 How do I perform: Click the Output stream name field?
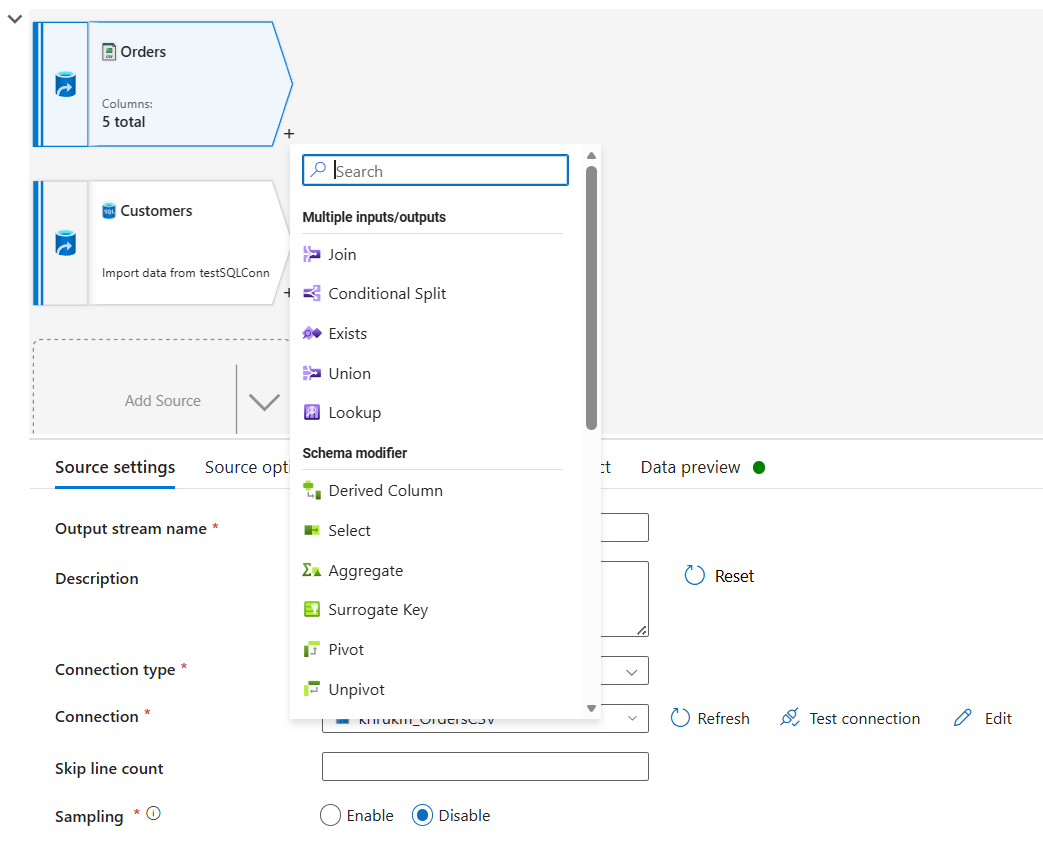tap(625, 527)
